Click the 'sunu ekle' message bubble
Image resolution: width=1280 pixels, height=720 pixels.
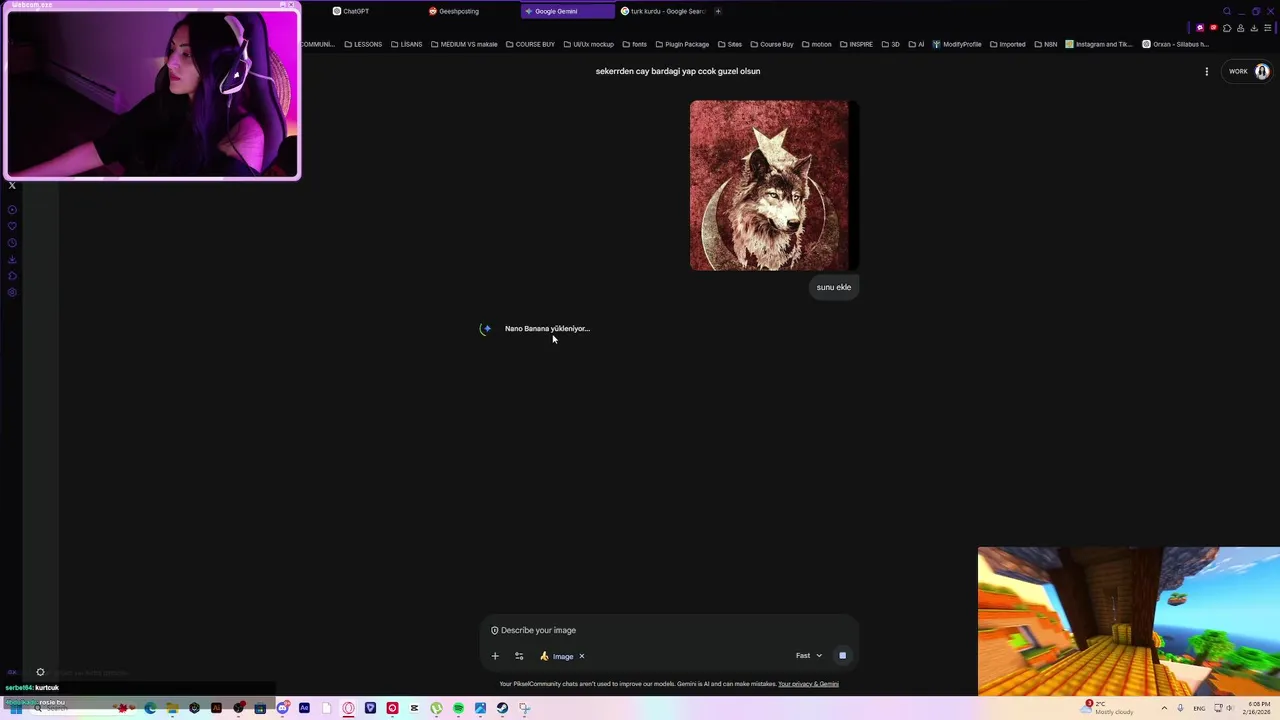tap(834, 287)
